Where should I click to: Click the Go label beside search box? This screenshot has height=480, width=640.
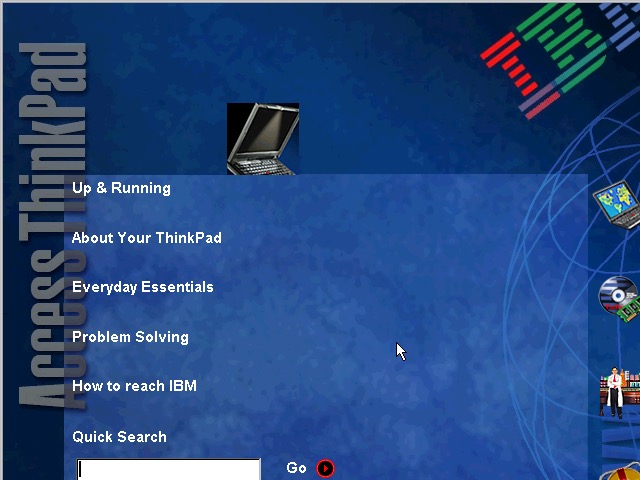(296, 468)
